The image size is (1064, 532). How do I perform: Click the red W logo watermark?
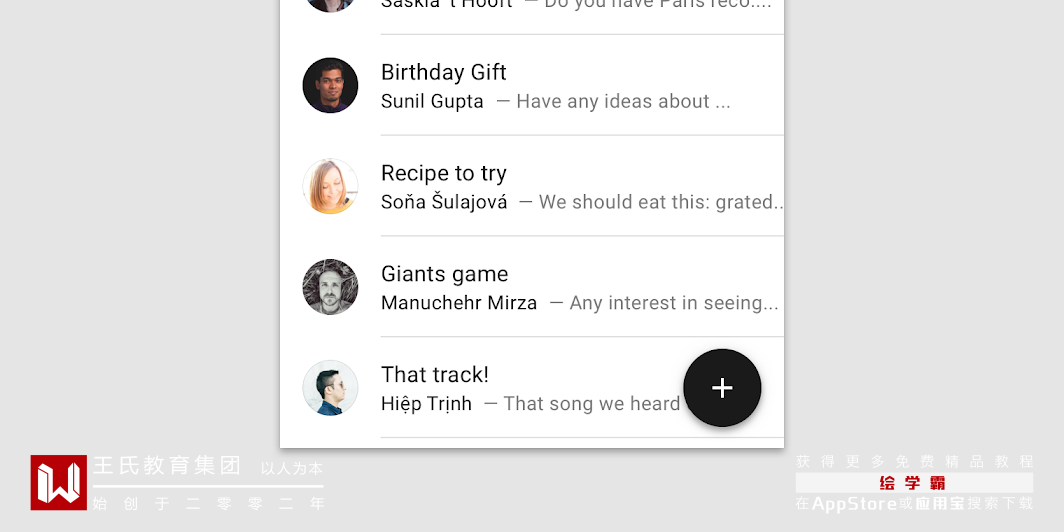point(58,482)
